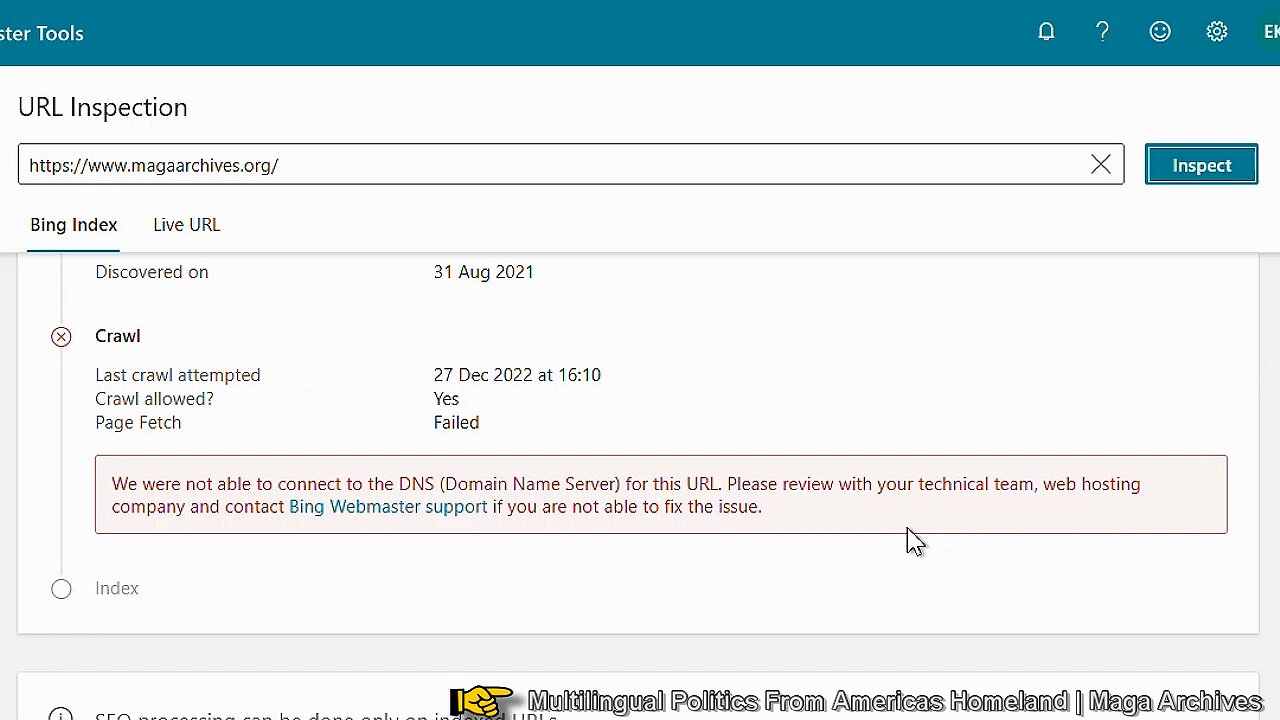Viewport: 1280px width, 720px height.
Task: Open the feedback smiley icon
Action: tap(1160, 32)
